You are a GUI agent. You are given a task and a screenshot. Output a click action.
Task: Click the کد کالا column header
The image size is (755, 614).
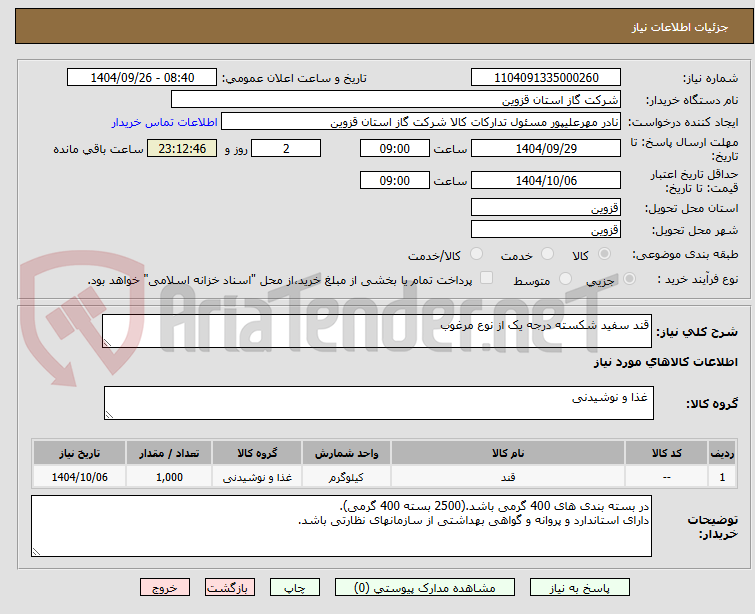666,453
